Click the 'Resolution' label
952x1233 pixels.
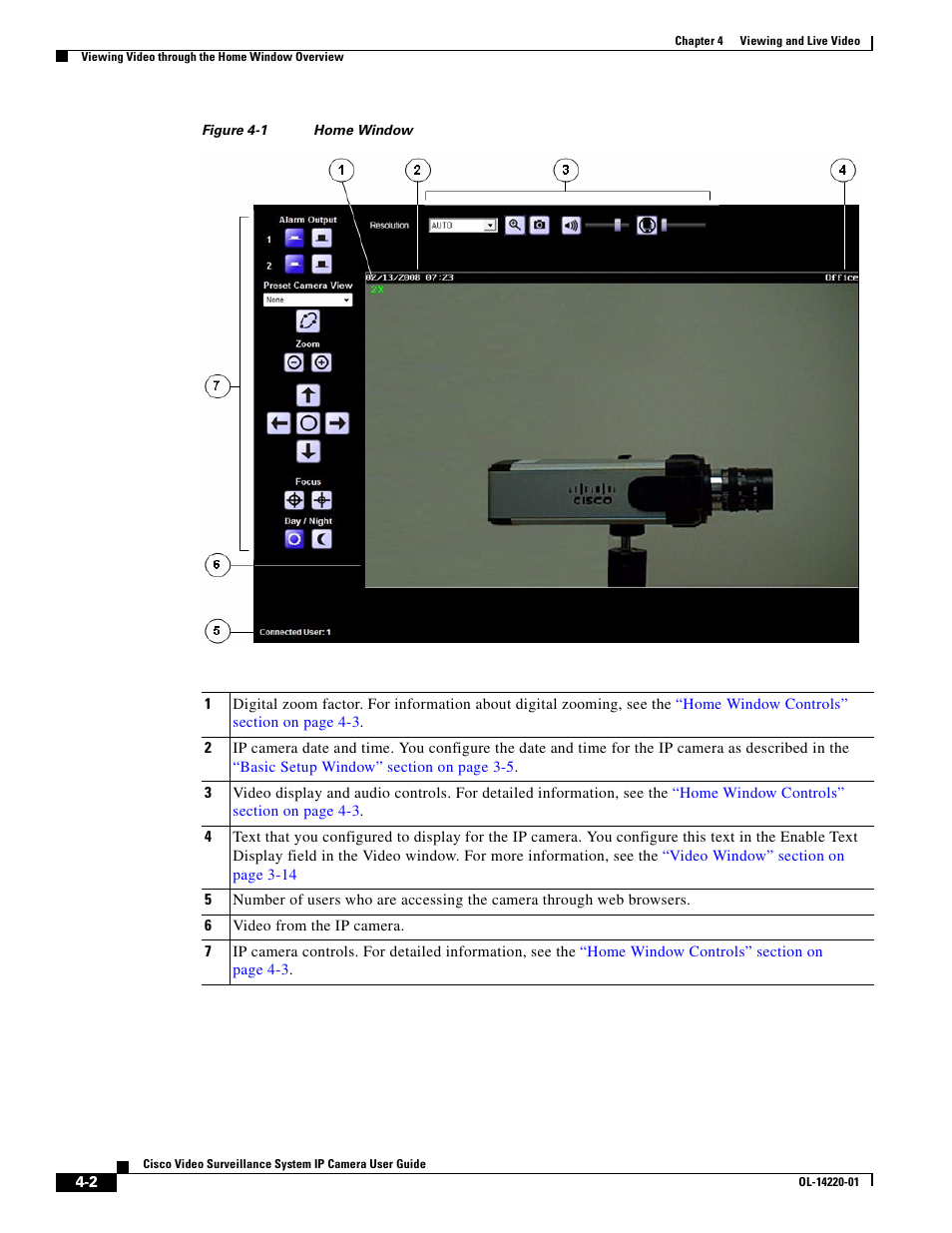389,226
